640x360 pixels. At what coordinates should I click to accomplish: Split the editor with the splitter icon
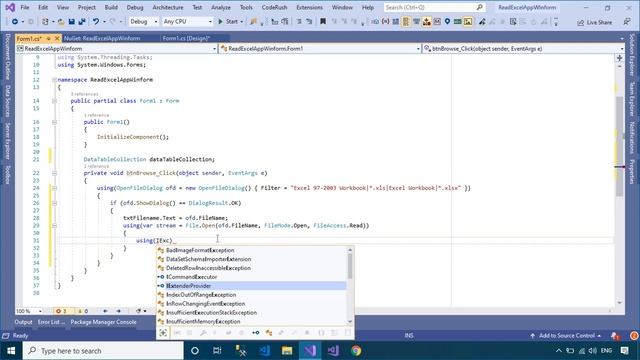tap(620, 58)
